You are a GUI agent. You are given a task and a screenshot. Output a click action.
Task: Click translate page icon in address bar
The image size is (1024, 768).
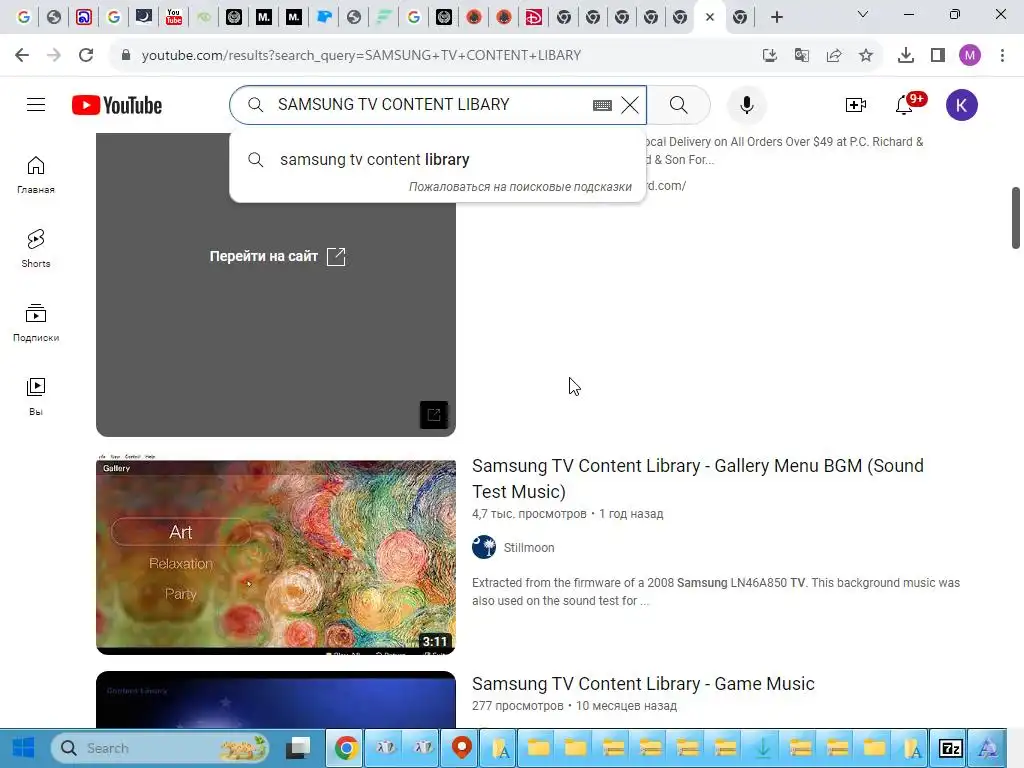tap(801, 55)
